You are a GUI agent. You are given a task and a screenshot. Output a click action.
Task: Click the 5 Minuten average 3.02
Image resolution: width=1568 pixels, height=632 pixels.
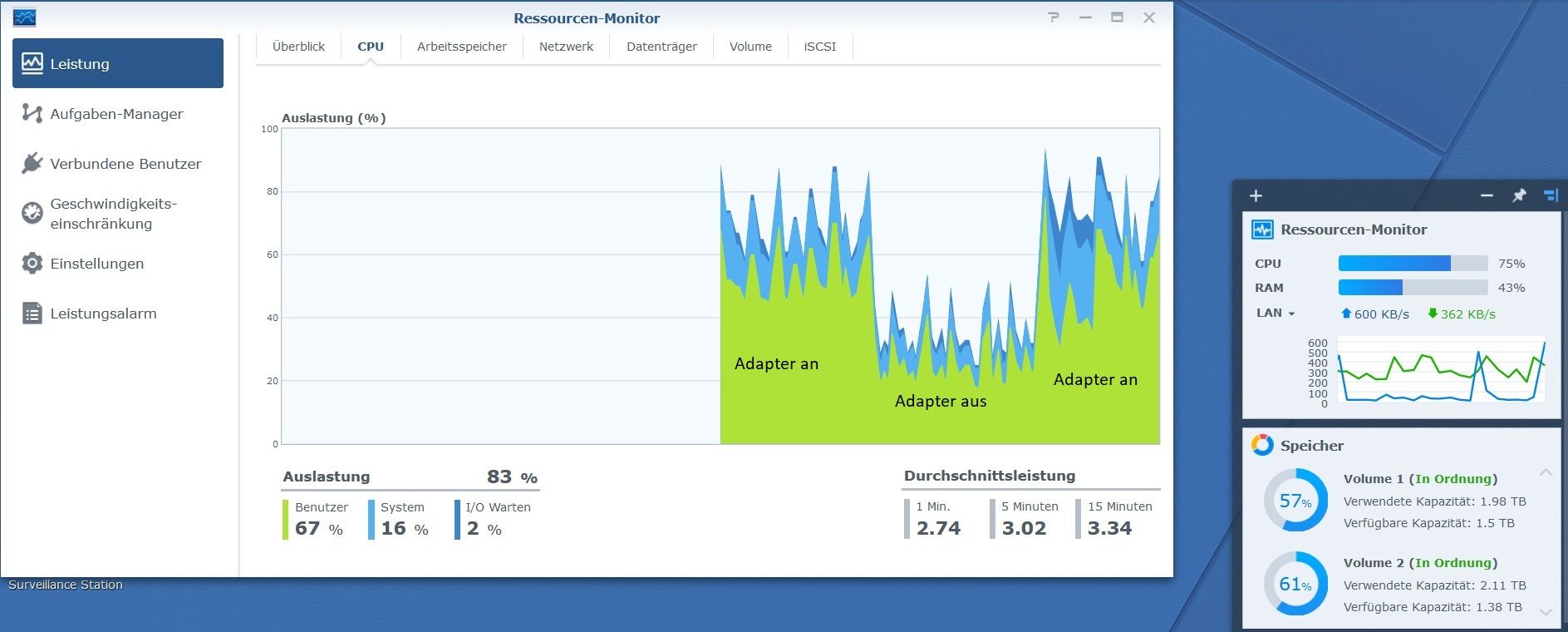pos(1024,528)
